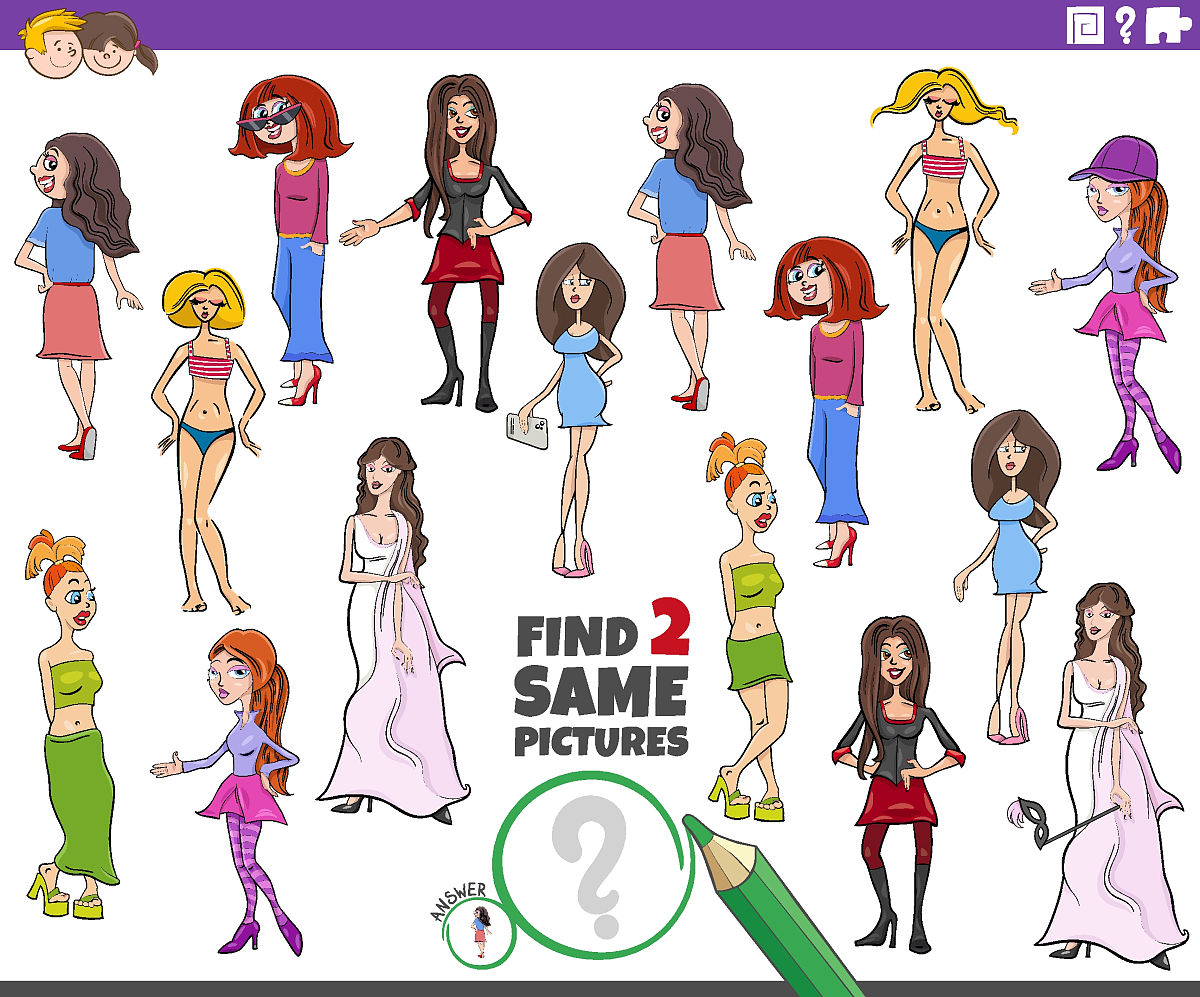The image size is (1200, 997).
Task: Click the green pencil
Action: (770, 900)
